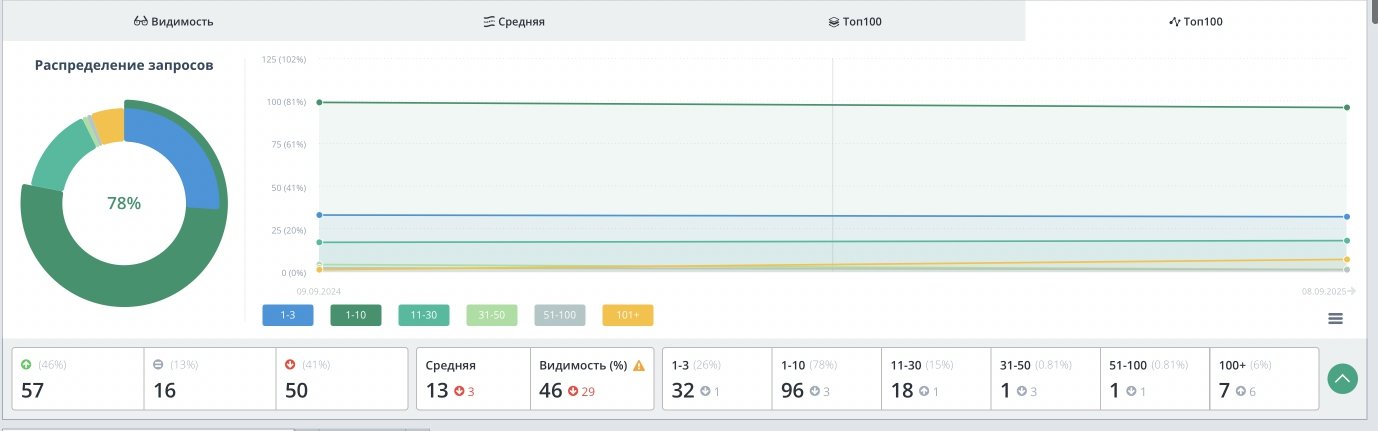Screen dimensions: 1378x431
Task: Click the green up-arrow improved positions icon
Action: click(25, 365)
